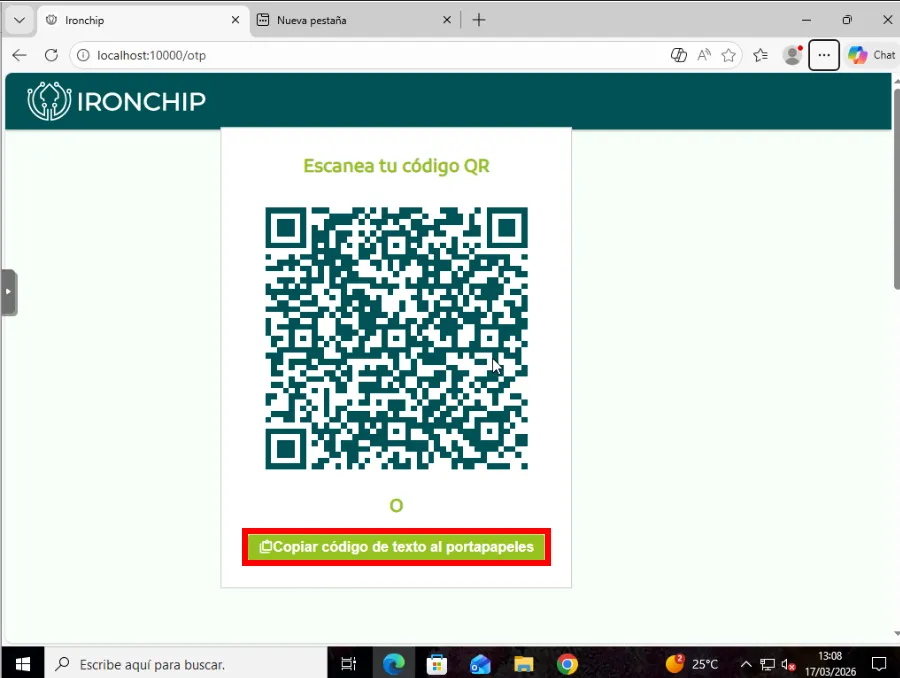900x678 pixels.
Task: Open Outlook from the taskbar
Action: [480, 664]
